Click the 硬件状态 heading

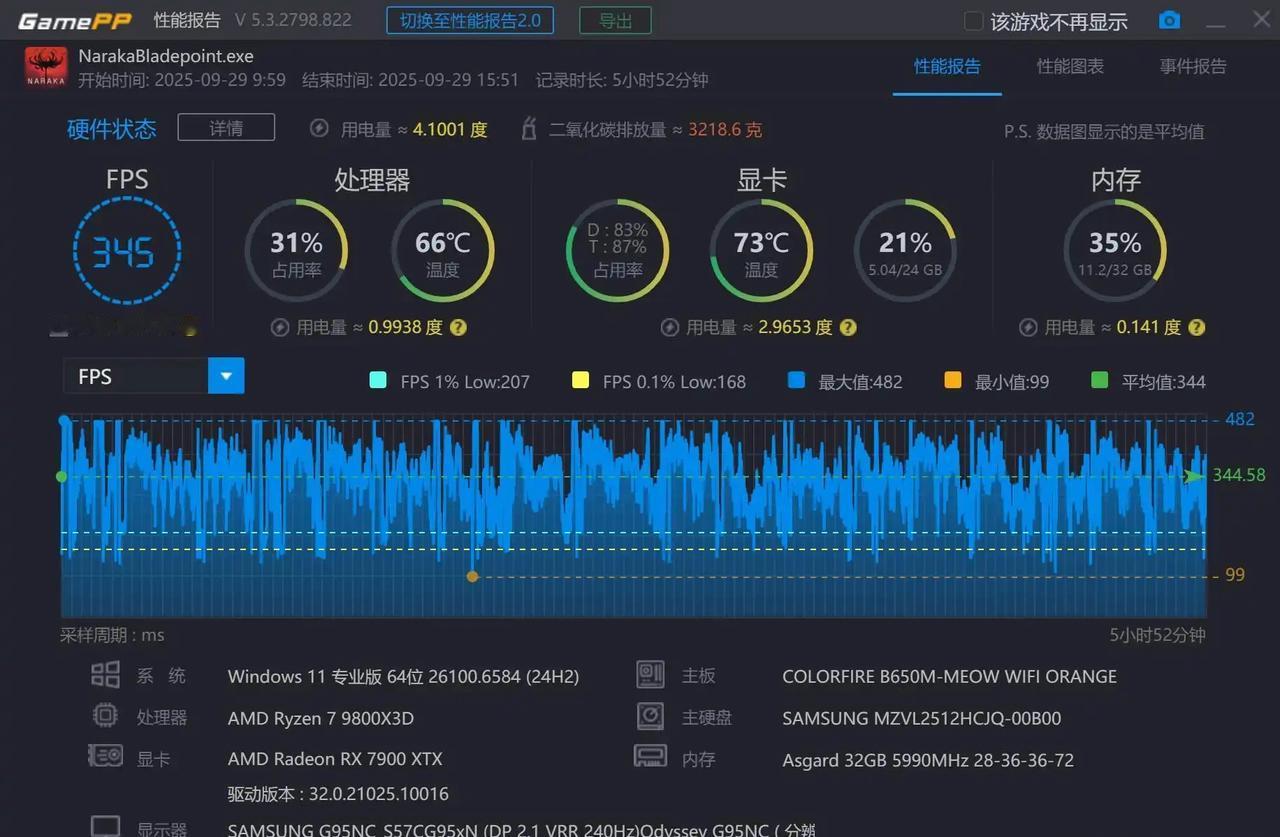pyautogui.click(x=112, y=129)
